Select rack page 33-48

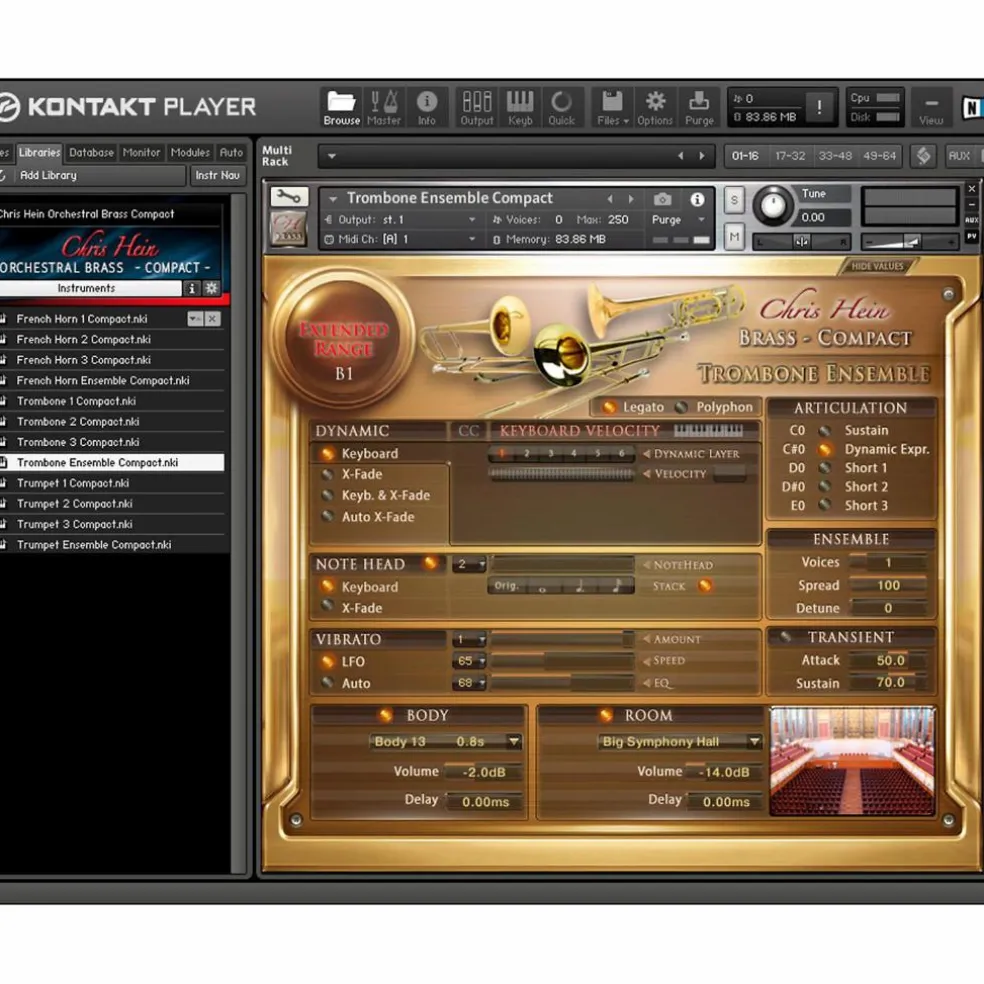[x=835, y=156]
